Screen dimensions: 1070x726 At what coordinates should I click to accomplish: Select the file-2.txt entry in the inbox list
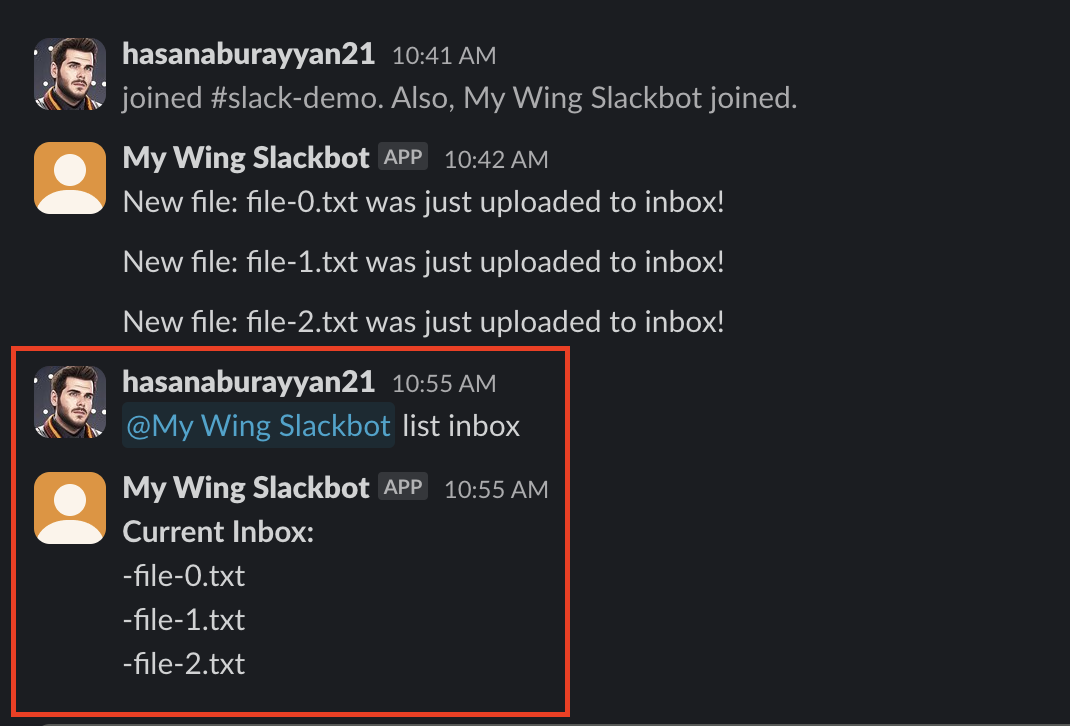tap(183, 663)
